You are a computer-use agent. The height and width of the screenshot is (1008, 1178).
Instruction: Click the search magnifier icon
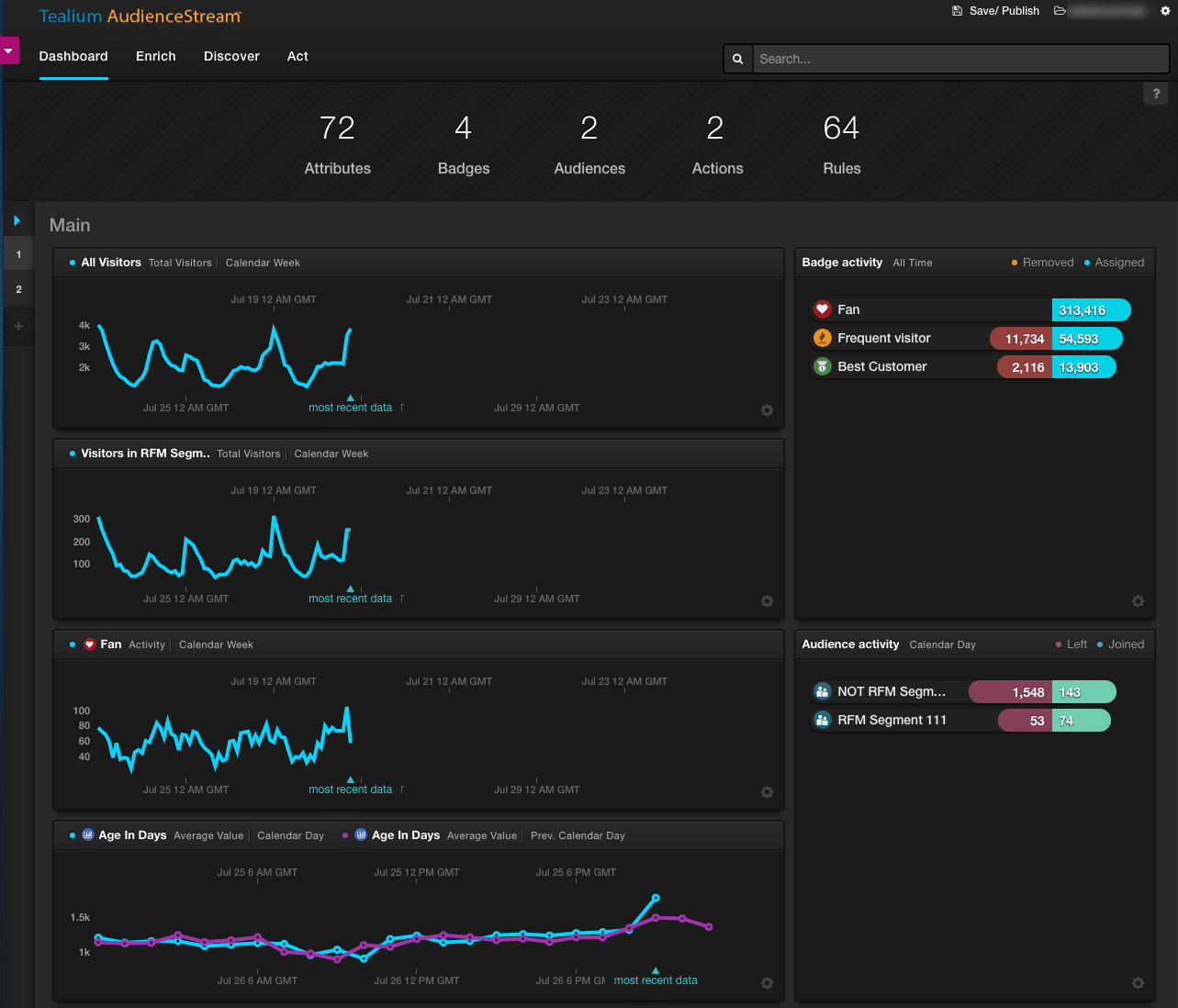point(737,59)
